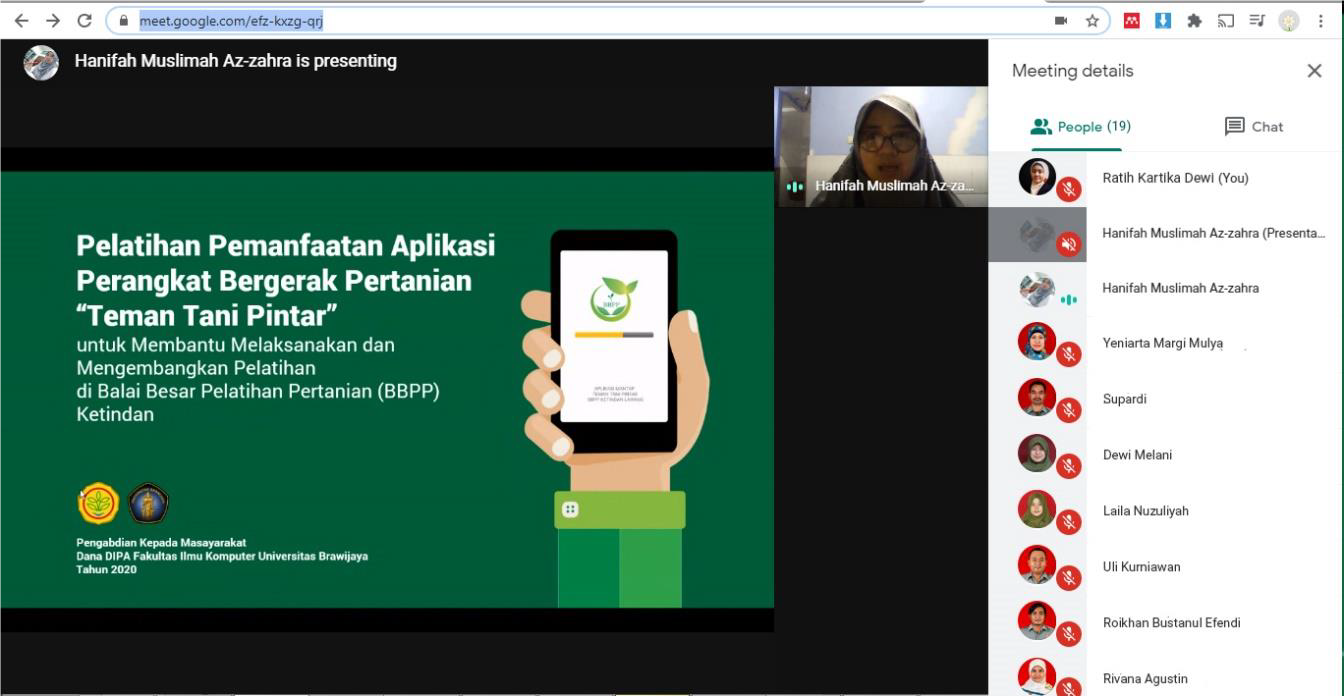Select participant Uli Kurniawan
Screen dimensions: 1344x696
pyautogui.click(x=1165, y=567)
